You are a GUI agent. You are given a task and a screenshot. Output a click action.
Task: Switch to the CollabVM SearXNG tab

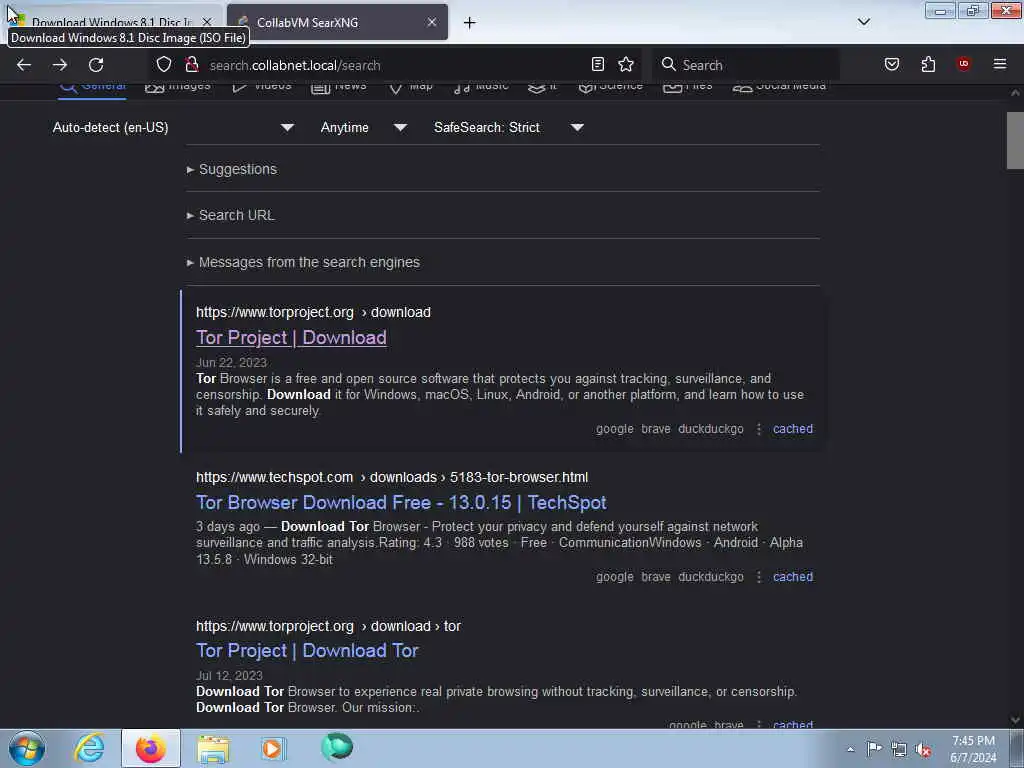(x=337, y=22)
